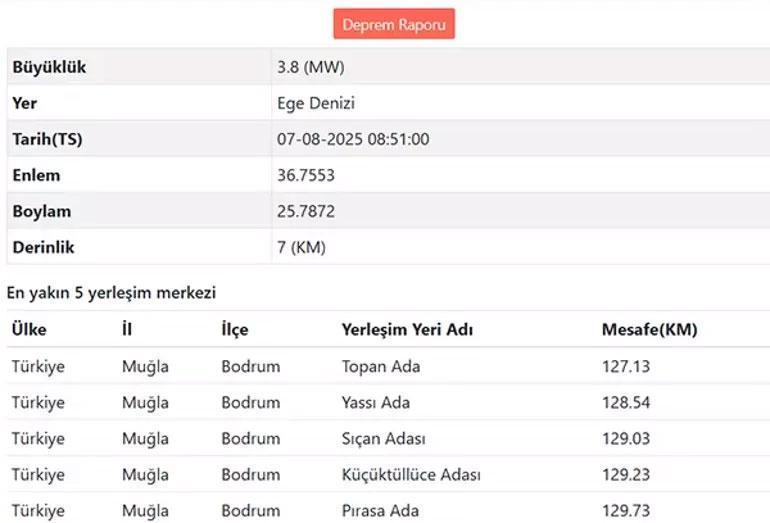Screen dimensions: 770x523
Task: Click the Ülke column header
Action: click(x=29, y=329)
